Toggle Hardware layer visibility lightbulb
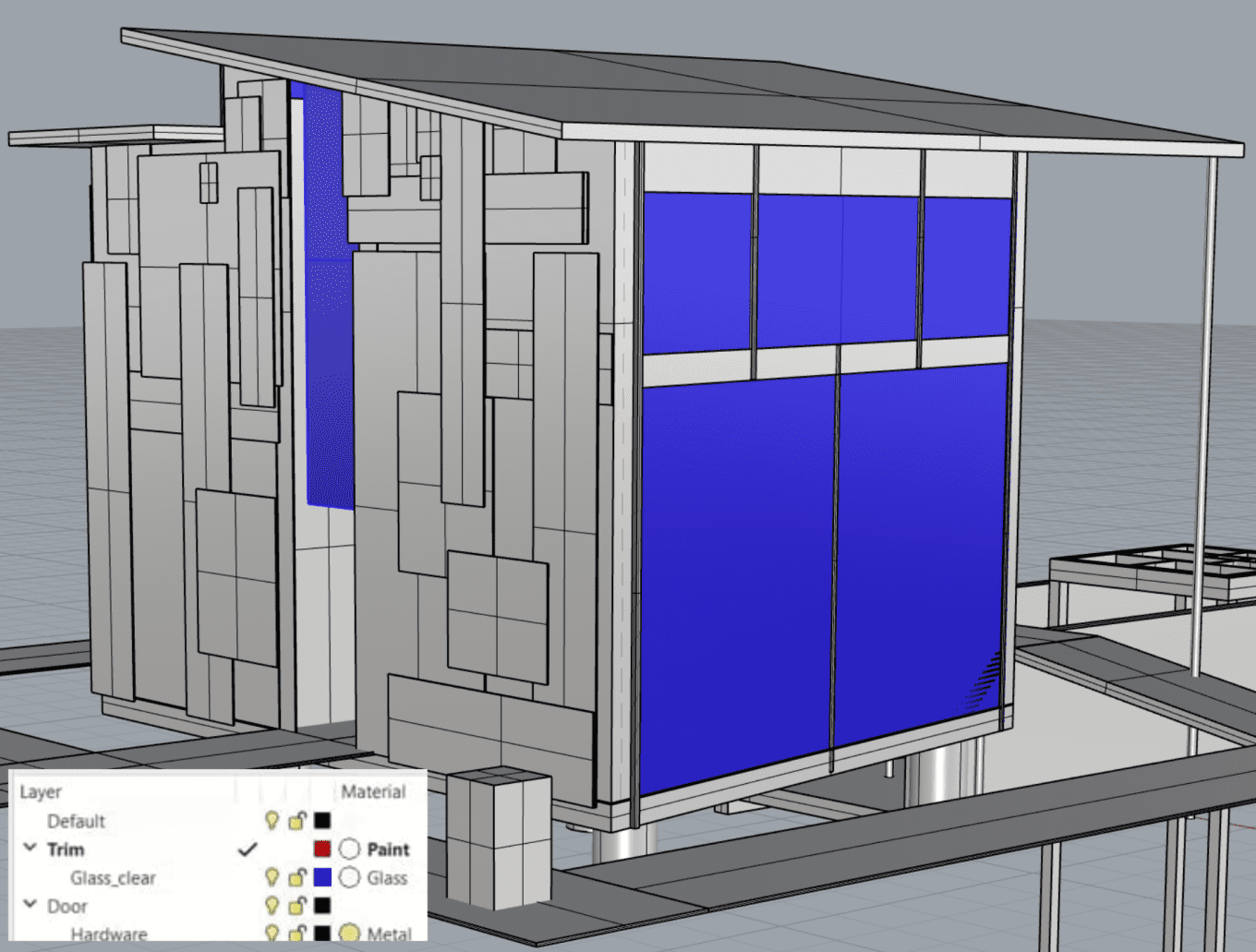 272,933
